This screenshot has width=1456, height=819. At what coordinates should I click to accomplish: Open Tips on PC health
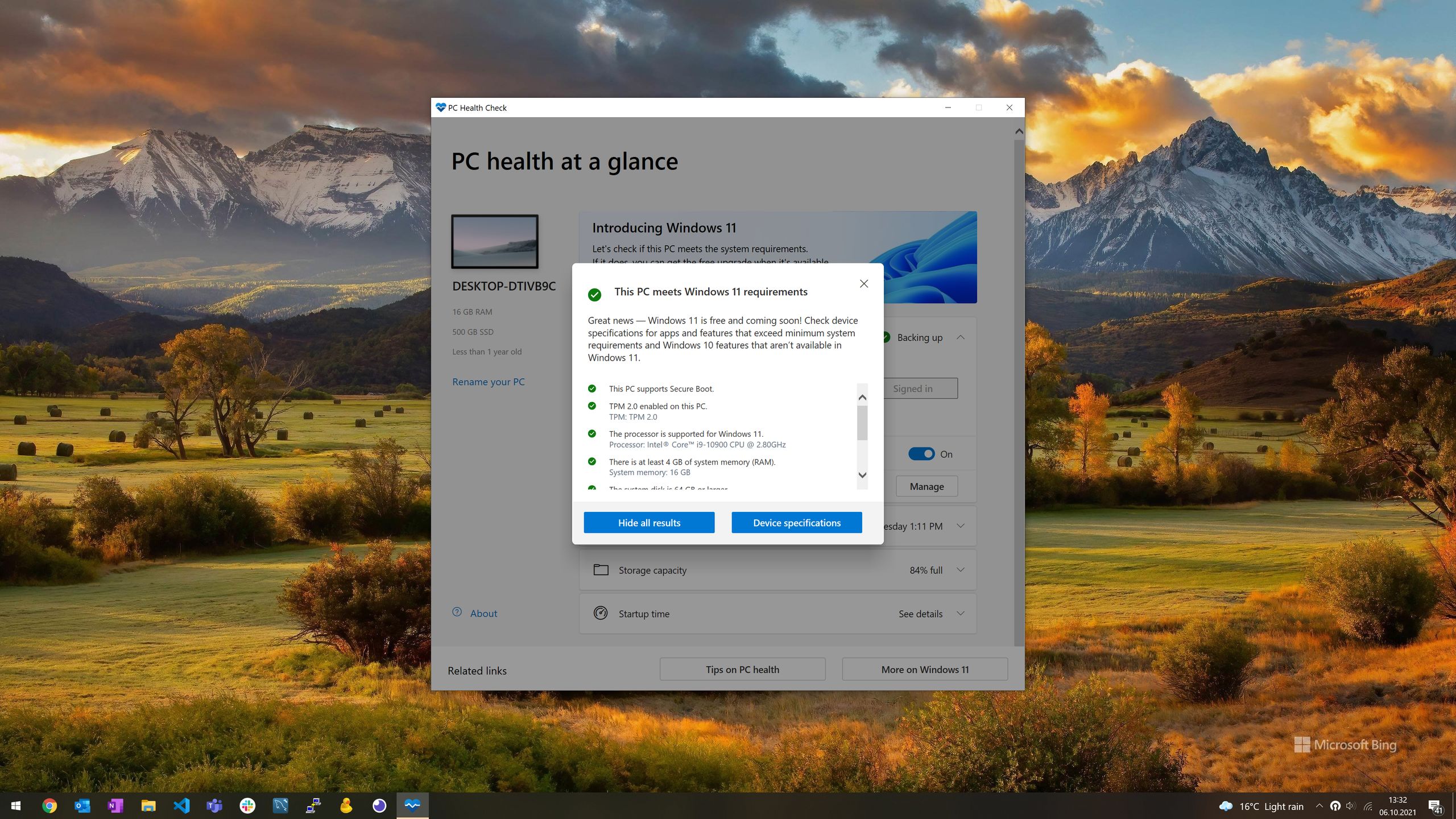[x=742, y=669]
